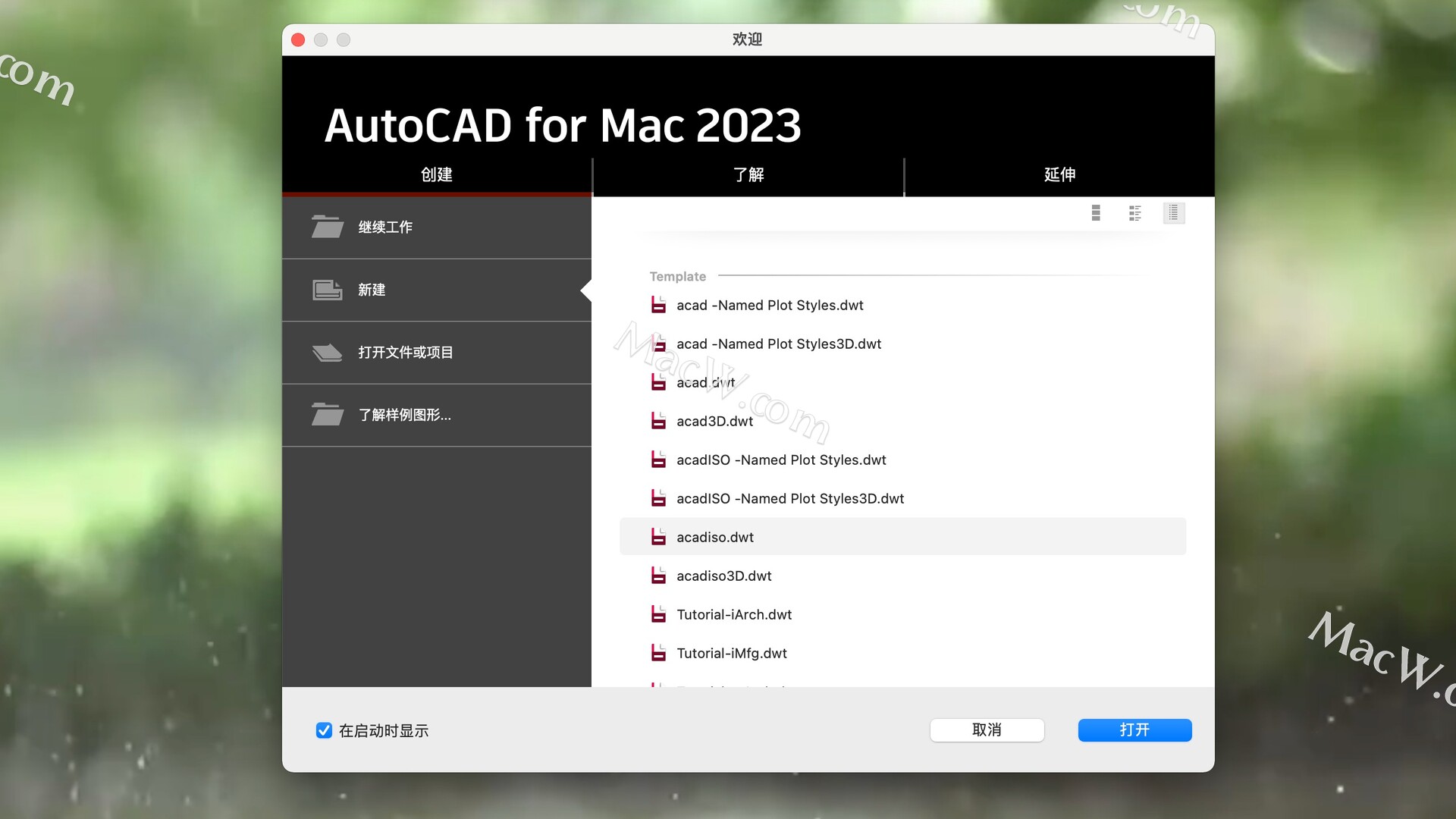Select acad -Named Plot Styles.dwt by name

pos(770,305)
